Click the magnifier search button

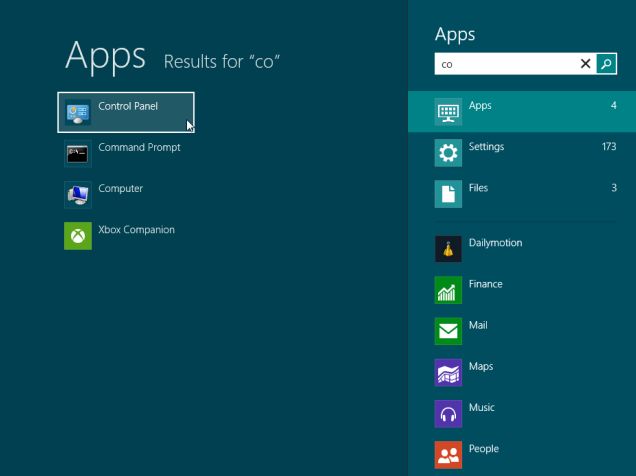click(x=606, y=64)
